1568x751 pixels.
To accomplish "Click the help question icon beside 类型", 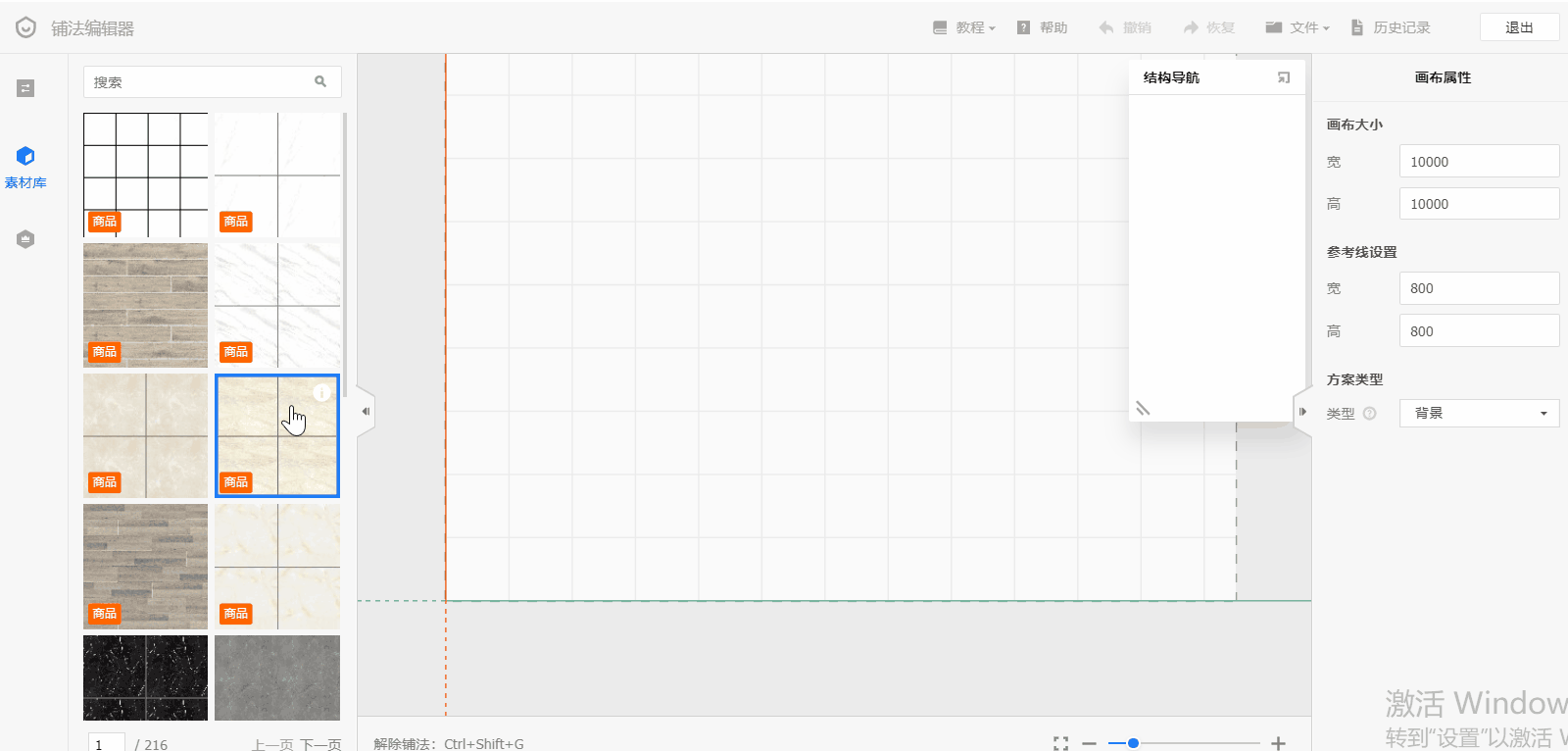I will (x=1370, y=414).
